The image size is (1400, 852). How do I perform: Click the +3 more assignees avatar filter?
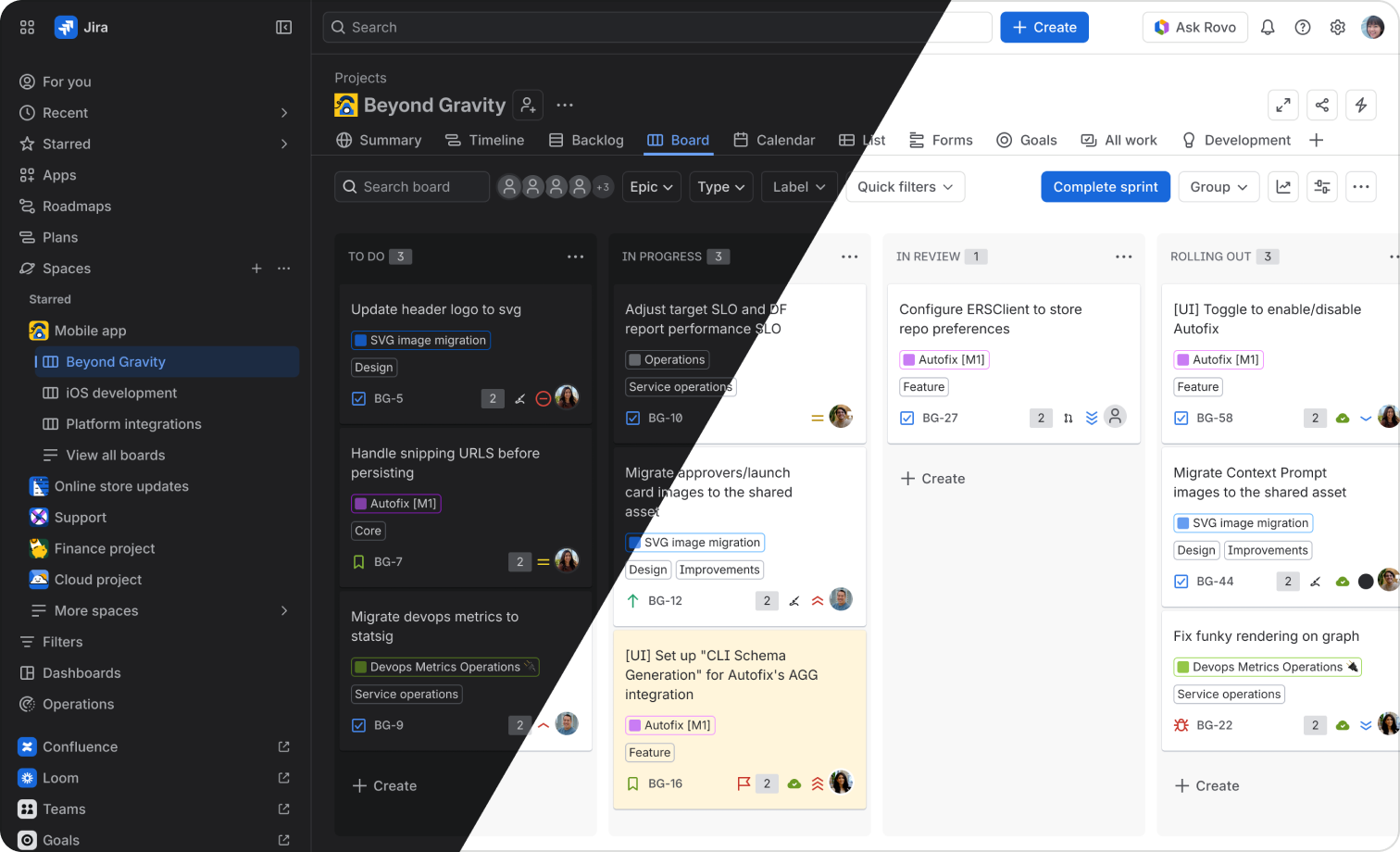603,187
